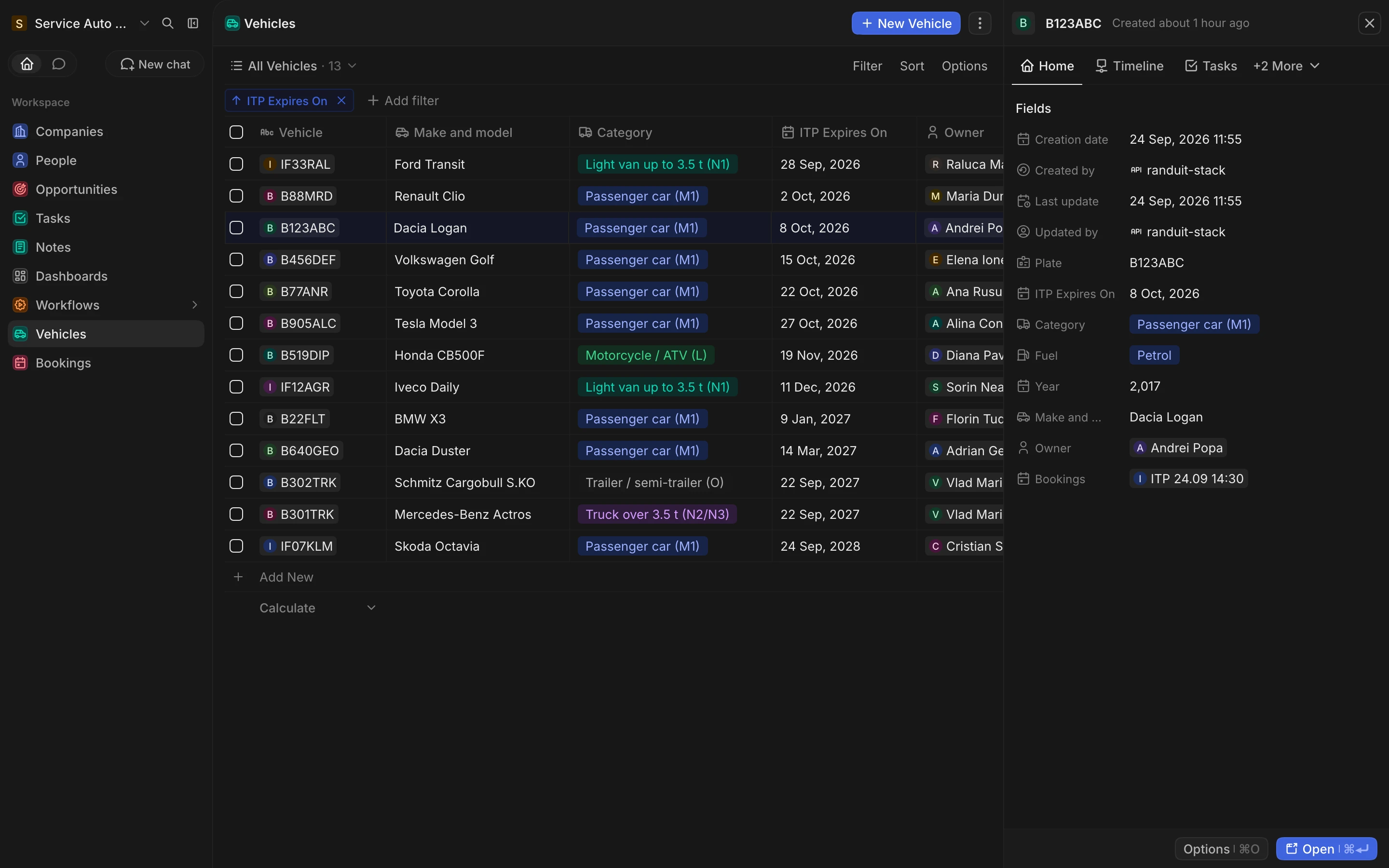Viewport: 1389px width, 868px height.
Task: Click the Make and model column header
Action: [477, 133]
